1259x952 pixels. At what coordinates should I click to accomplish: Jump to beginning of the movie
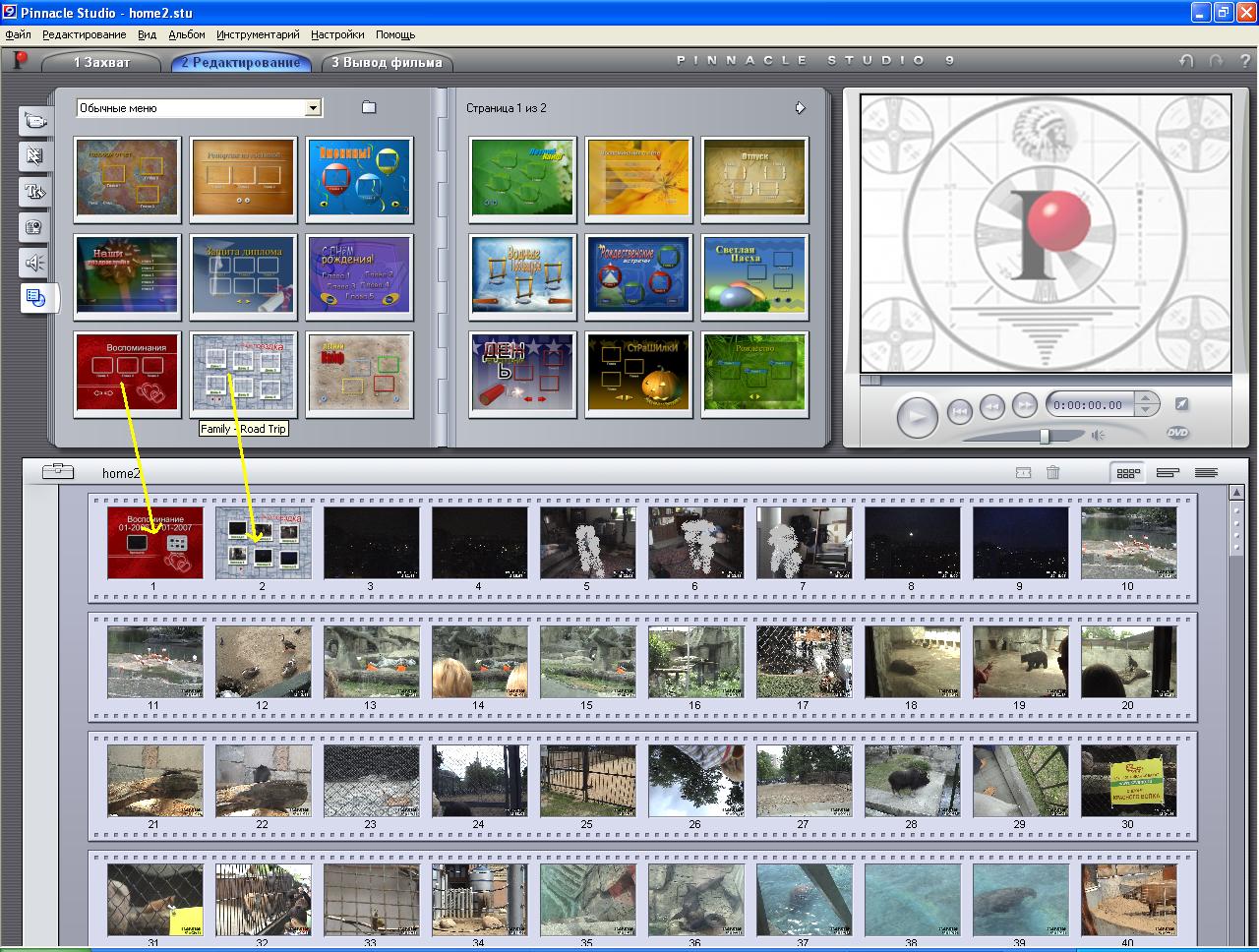click(x=960, y=411)
